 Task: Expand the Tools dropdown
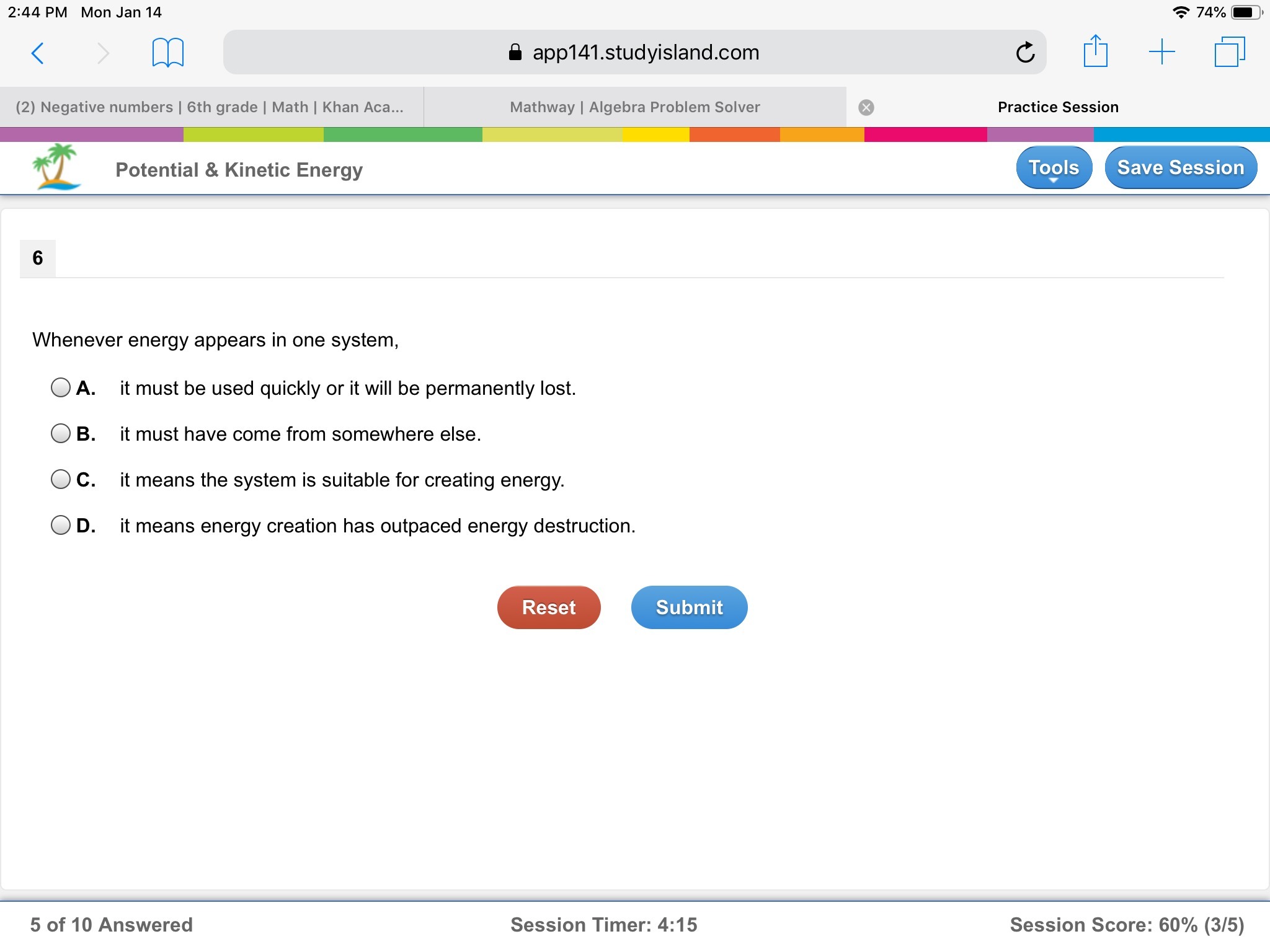1054,168
